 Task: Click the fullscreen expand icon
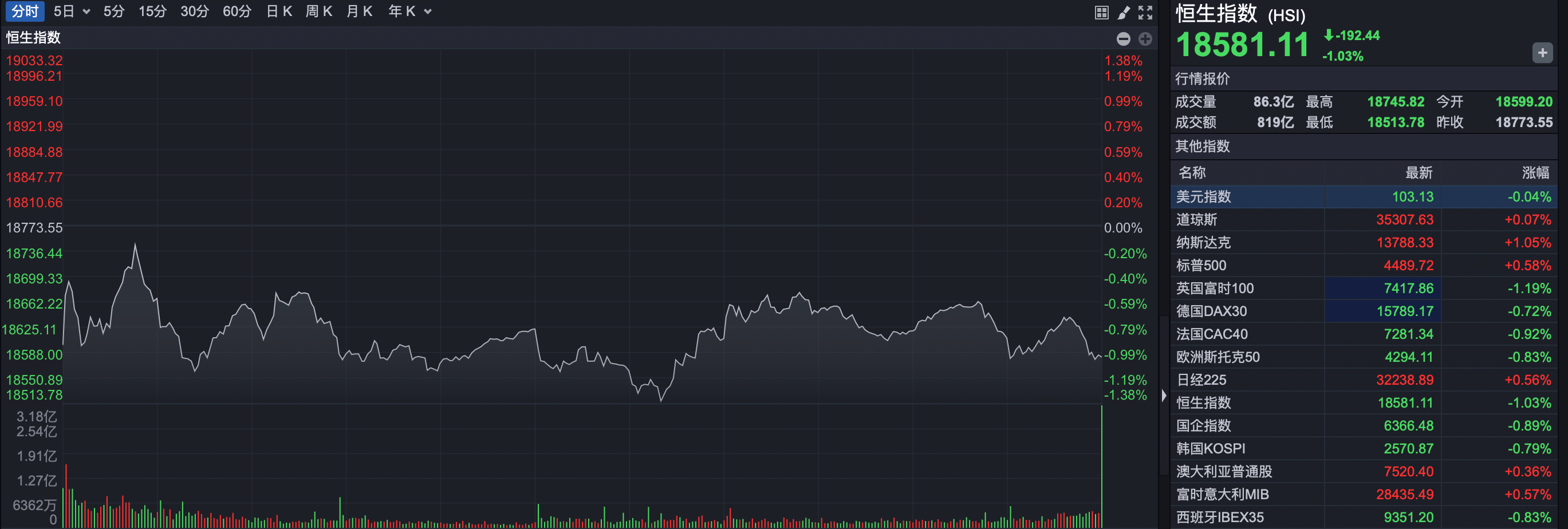click(x=1145, y=12)
